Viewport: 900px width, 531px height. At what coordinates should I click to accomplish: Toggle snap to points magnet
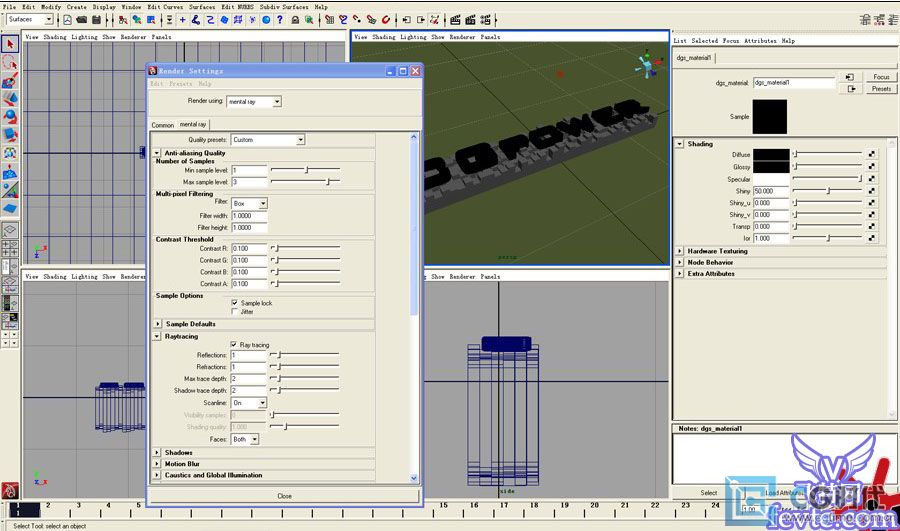pyautogui.click(x=357, y=20)
